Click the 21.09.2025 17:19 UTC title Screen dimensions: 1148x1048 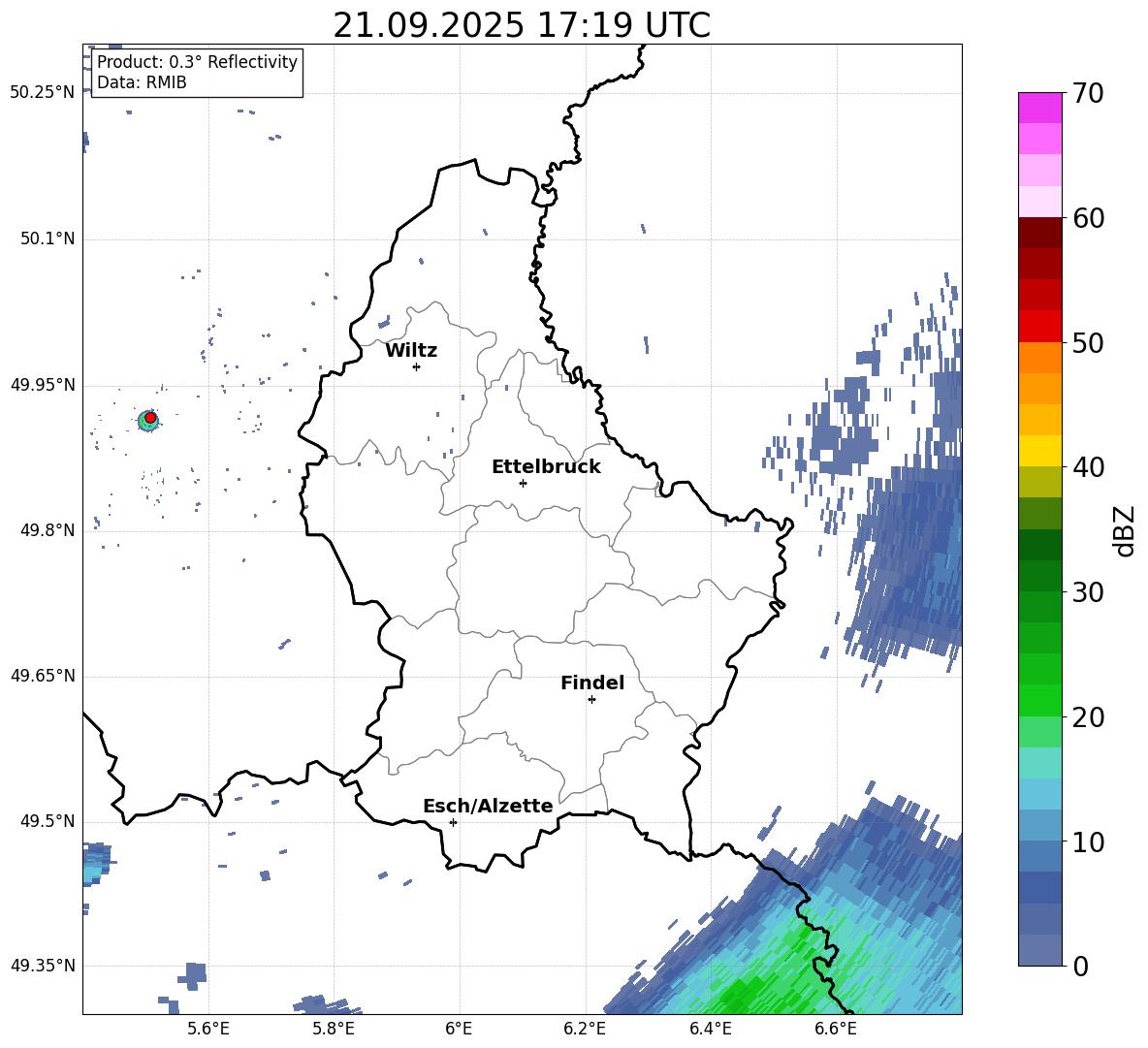pyautogui.click(x=522, y=25)
